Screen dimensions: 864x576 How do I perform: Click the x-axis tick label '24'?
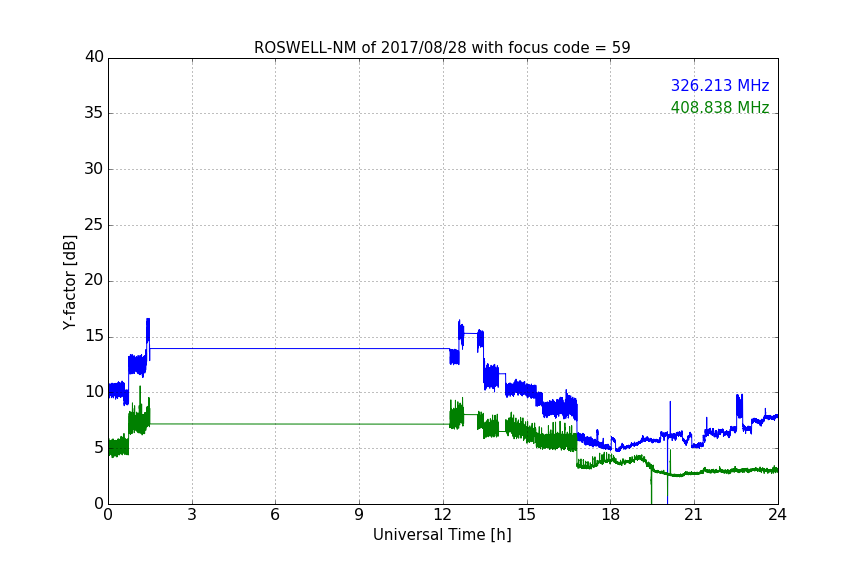[777, 515]
